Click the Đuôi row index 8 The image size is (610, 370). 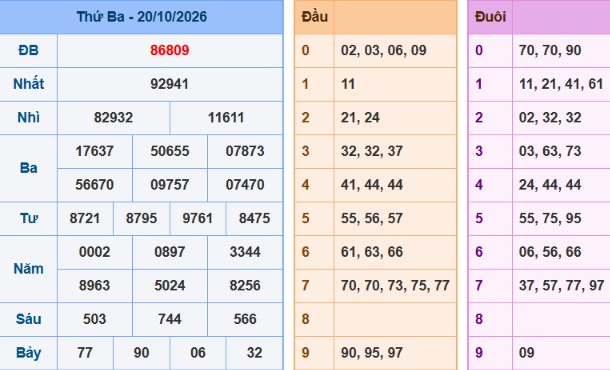479,319
